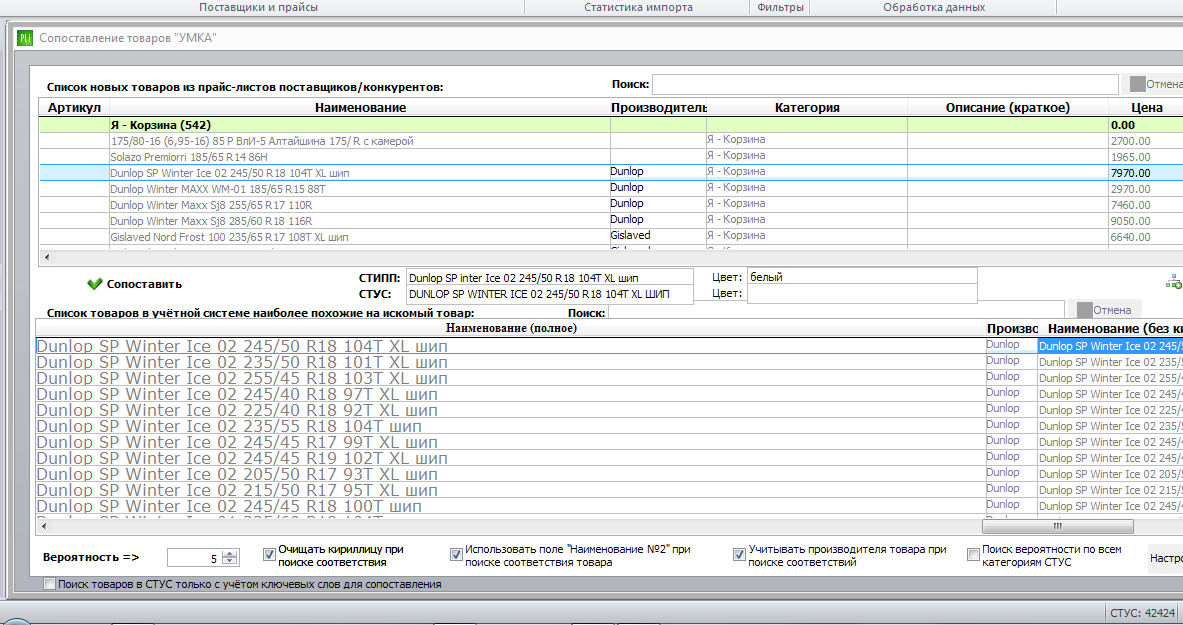The height and width of the screenshot is (625, 1183).
Task: Click price cell '9050.00'
Action: [x=1145, y=221]
